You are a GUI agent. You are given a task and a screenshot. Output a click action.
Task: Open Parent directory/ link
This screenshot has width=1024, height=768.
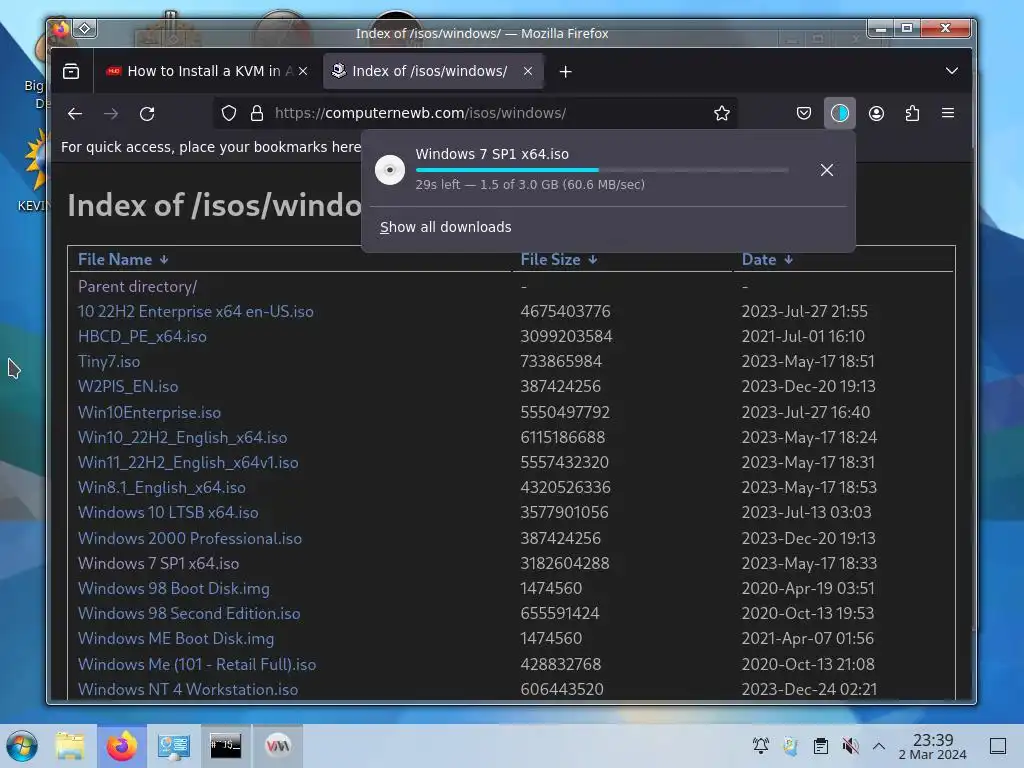pyautogui.click(x=137, y=287)
